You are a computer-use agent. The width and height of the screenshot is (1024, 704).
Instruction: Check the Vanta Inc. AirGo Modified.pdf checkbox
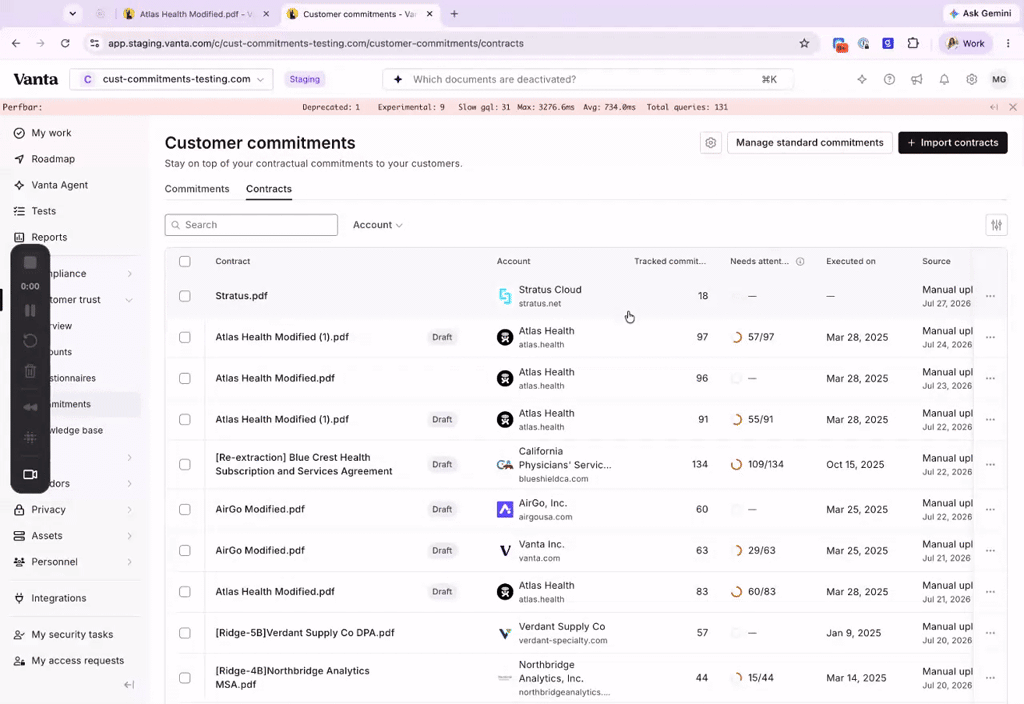click(x=185, y=551)
